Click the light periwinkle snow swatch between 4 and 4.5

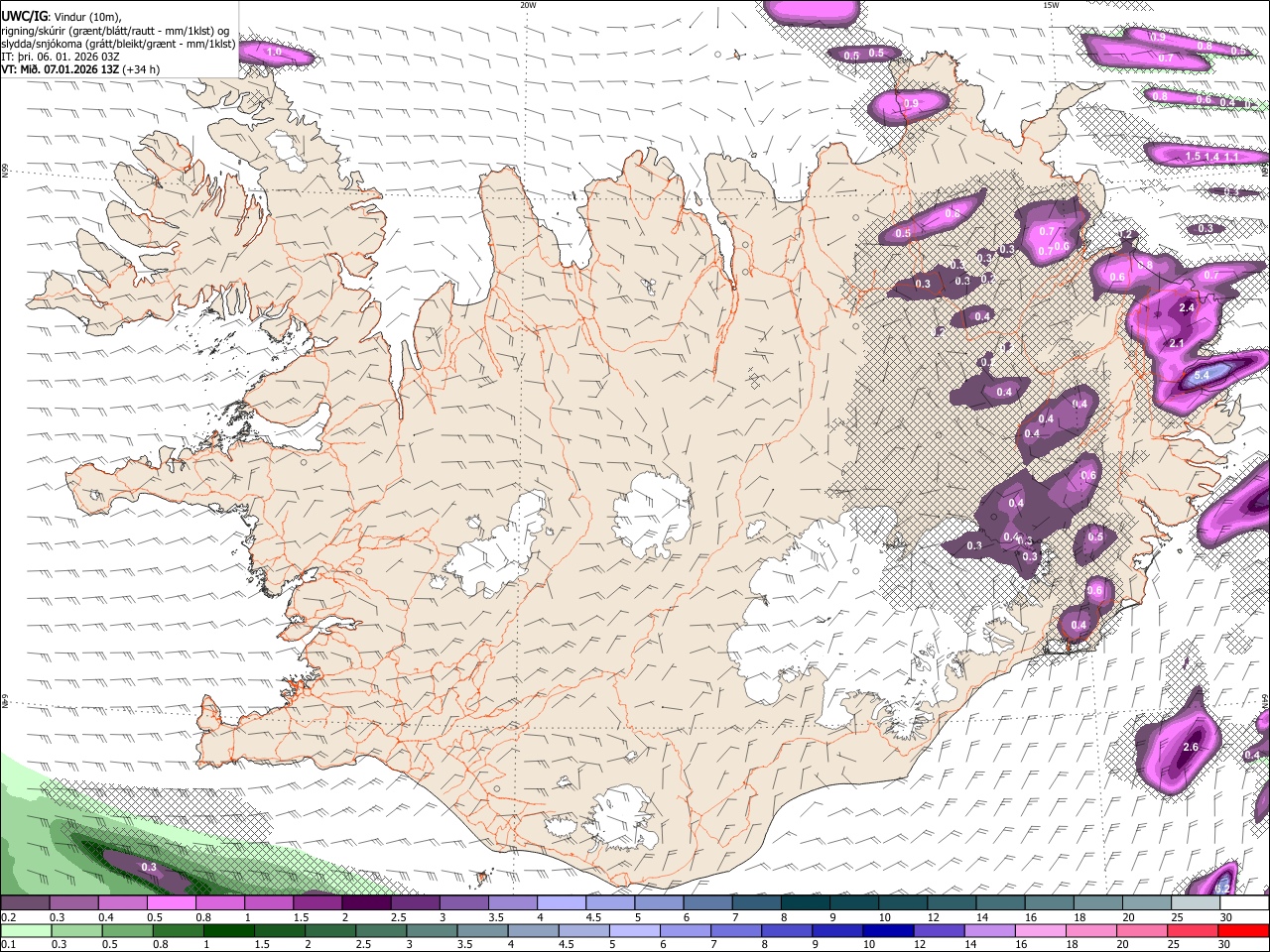[x=561, y=902]
